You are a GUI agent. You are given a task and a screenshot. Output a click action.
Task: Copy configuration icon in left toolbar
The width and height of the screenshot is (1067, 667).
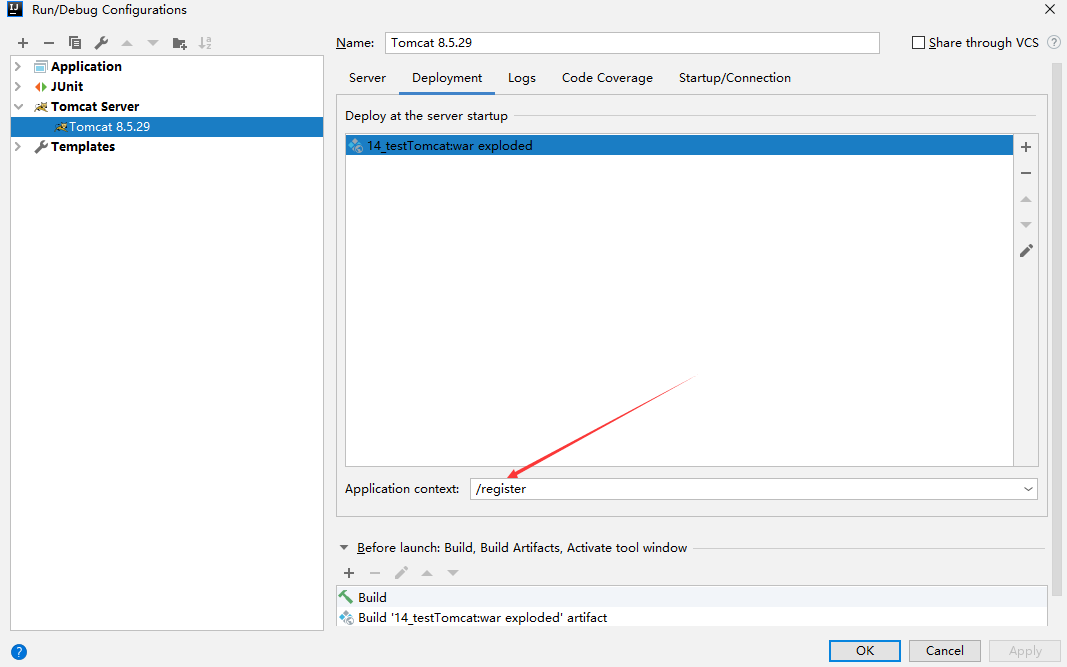pos(75,43)
